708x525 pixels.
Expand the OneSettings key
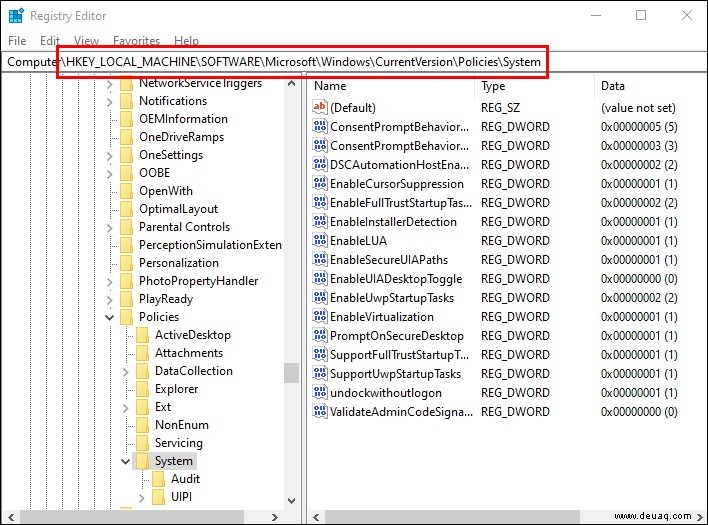[109, 156]
